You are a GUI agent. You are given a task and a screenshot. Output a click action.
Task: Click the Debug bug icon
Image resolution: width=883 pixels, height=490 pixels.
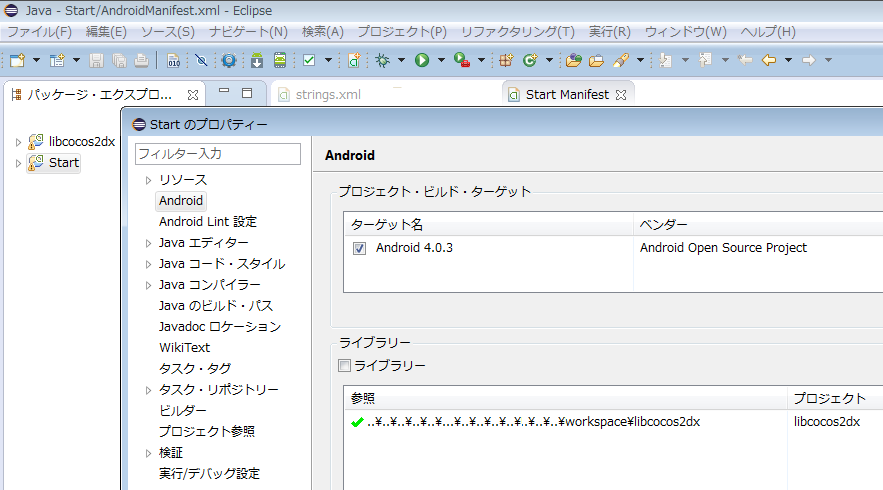point(382,60)
